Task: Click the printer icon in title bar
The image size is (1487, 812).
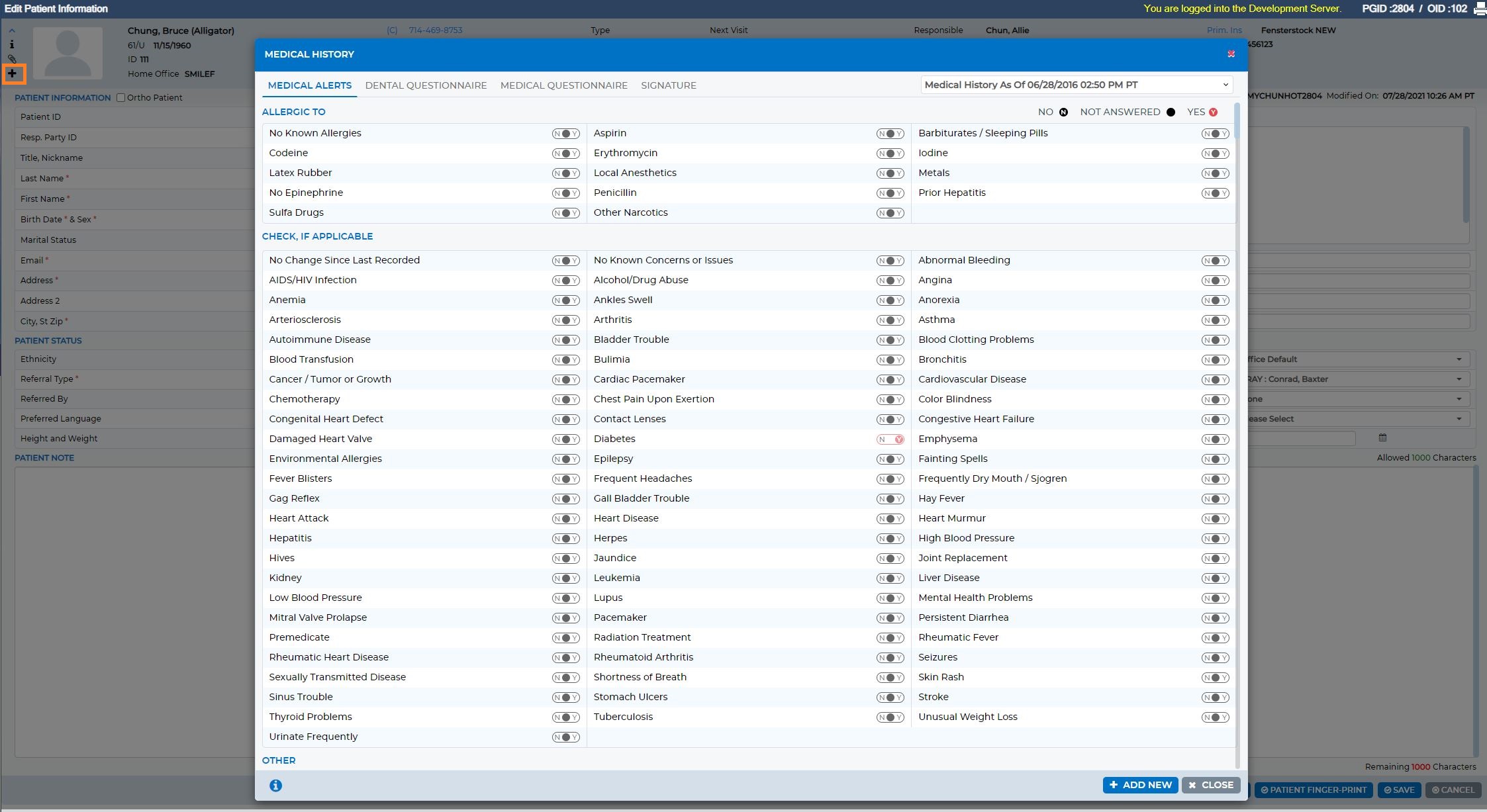Action: (1480, 9)
